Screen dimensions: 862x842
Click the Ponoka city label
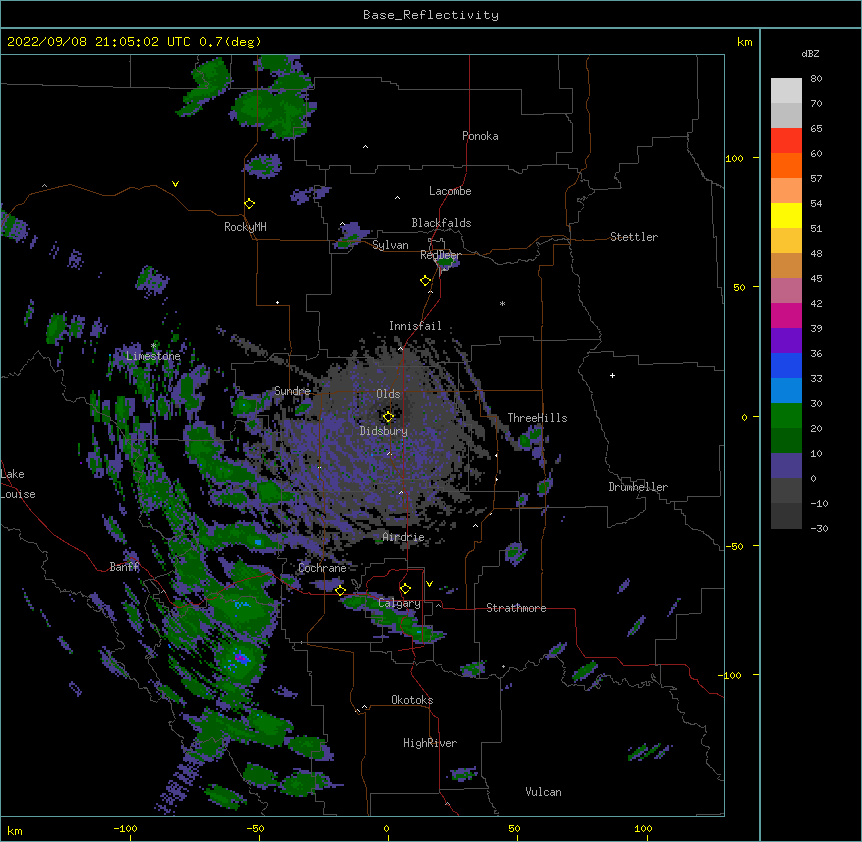pos(480,136)
